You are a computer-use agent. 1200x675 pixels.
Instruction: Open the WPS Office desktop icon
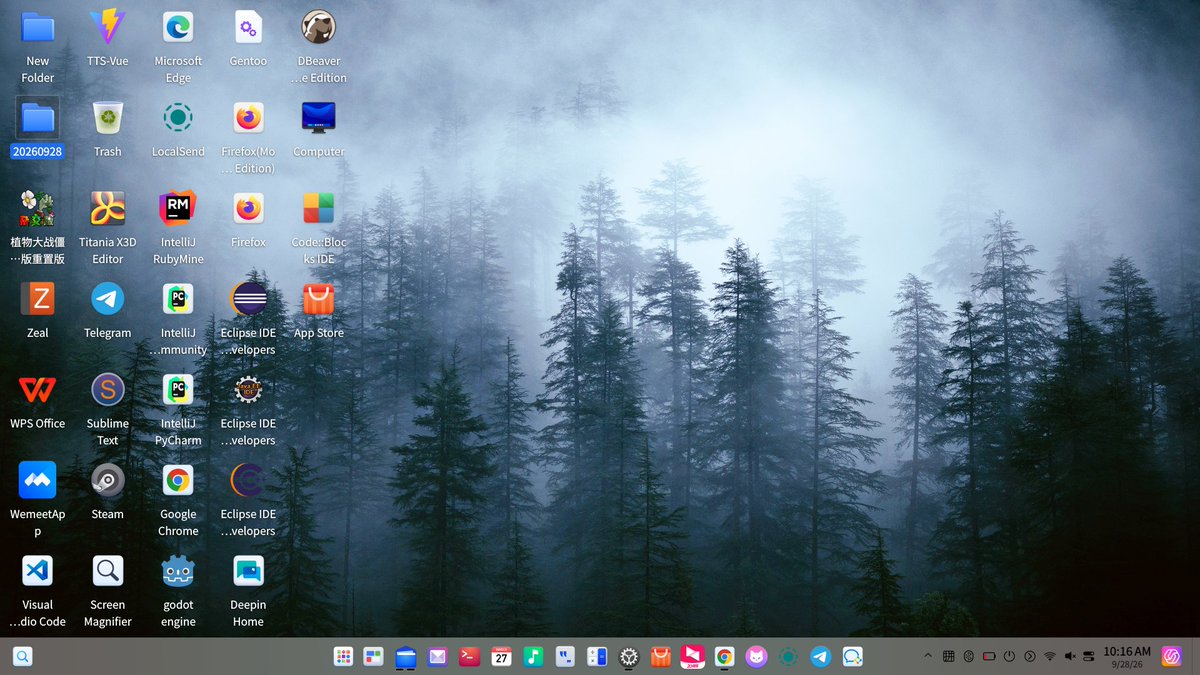pos(37,389)
